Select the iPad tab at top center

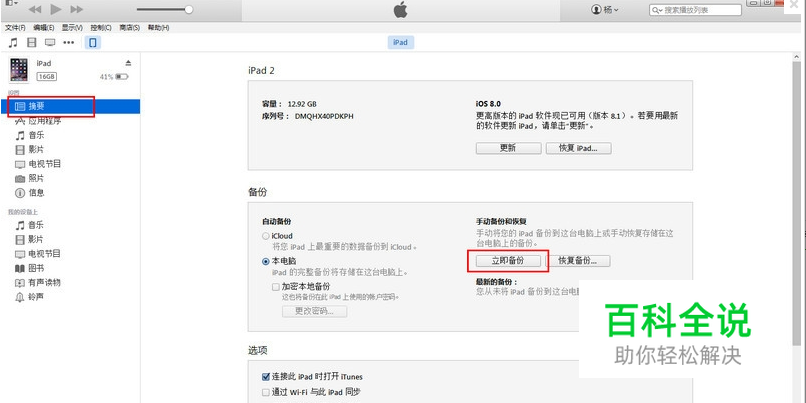tap(400, 43)
